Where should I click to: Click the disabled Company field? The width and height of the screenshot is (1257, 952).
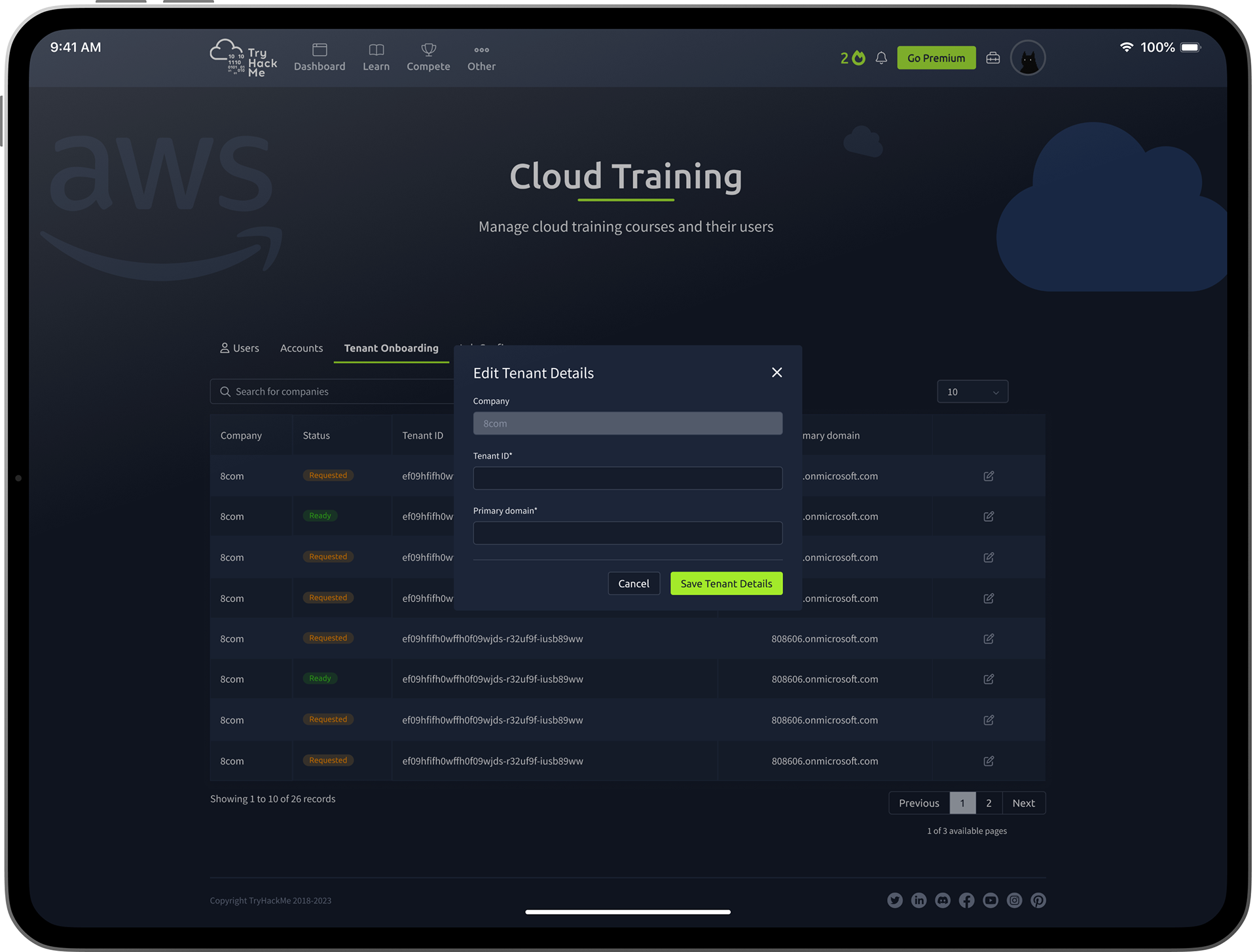pyautogui.click(x=627, y=424)
